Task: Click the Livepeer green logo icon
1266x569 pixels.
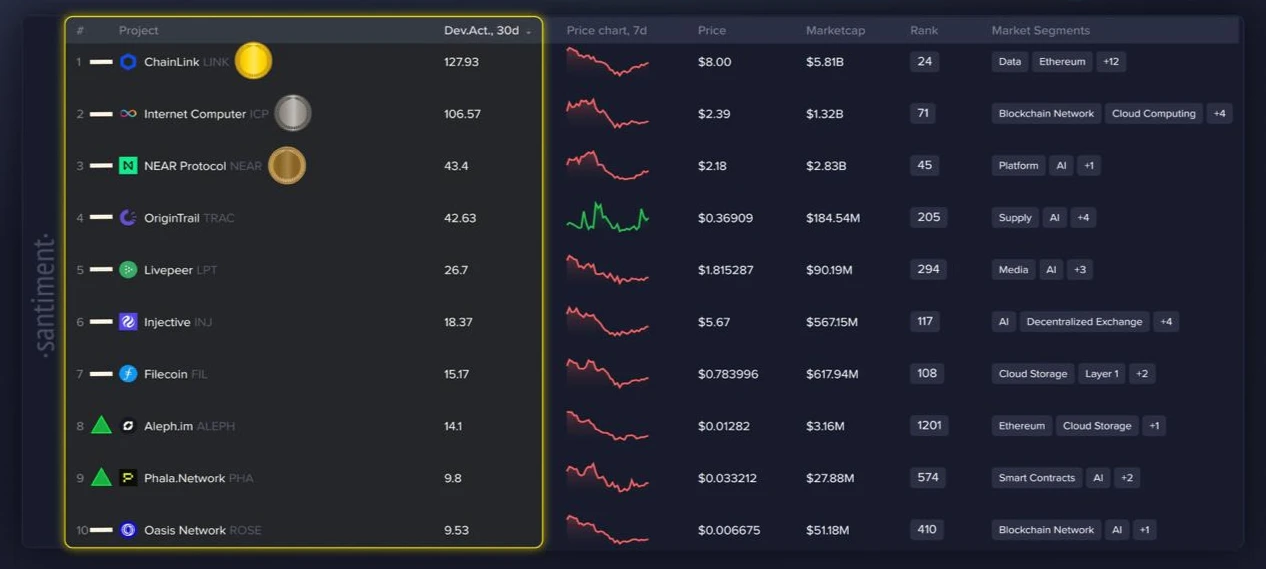Action: click(x=128, y=270)
